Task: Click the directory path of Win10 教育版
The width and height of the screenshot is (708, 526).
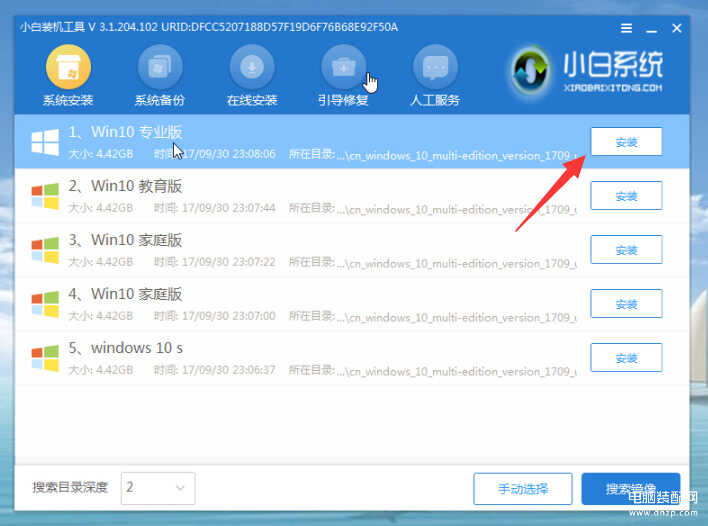Action: pos(433,209)
